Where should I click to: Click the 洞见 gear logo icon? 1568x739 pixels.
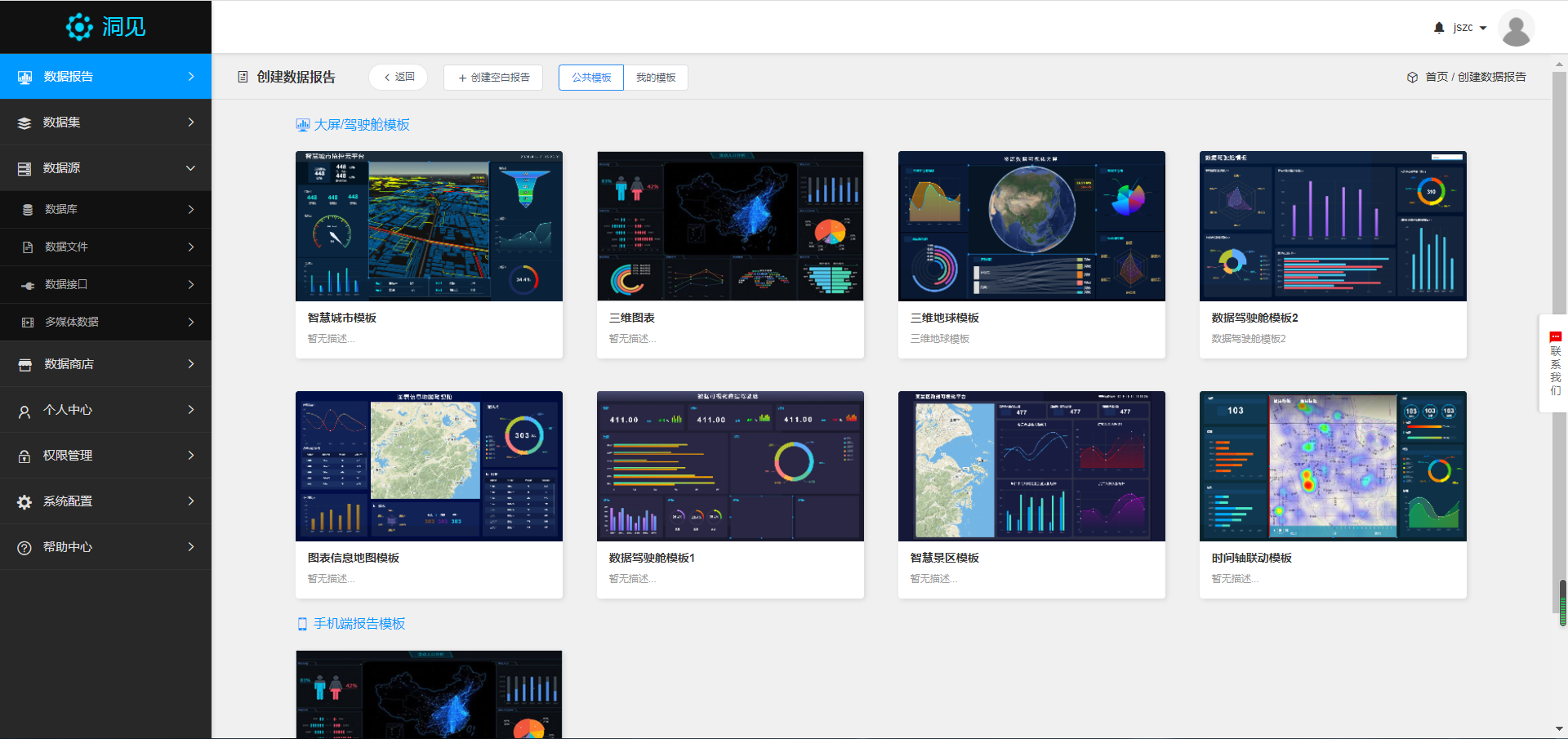click(79, 27)
